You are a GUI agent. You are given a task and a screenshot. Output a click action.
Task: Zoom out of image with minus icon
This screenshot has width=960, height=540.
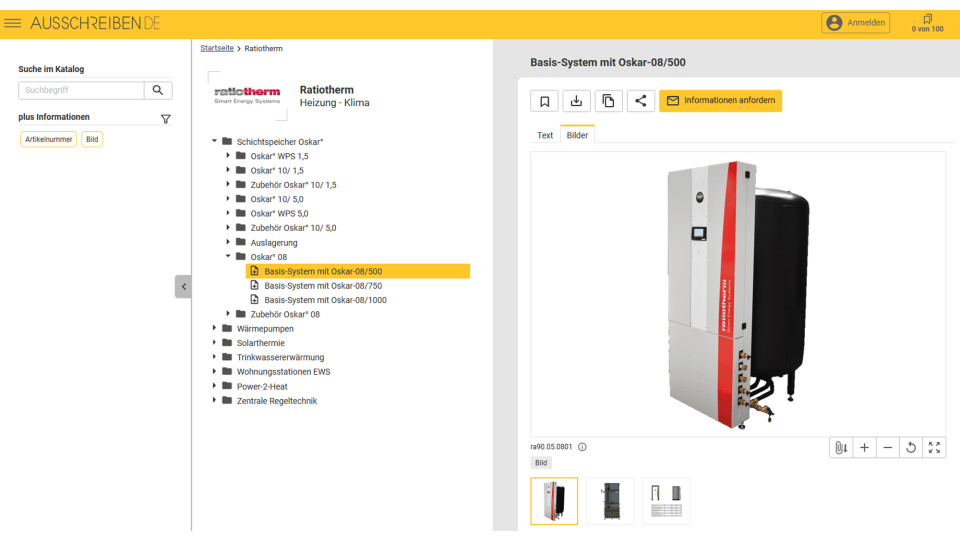888,448
